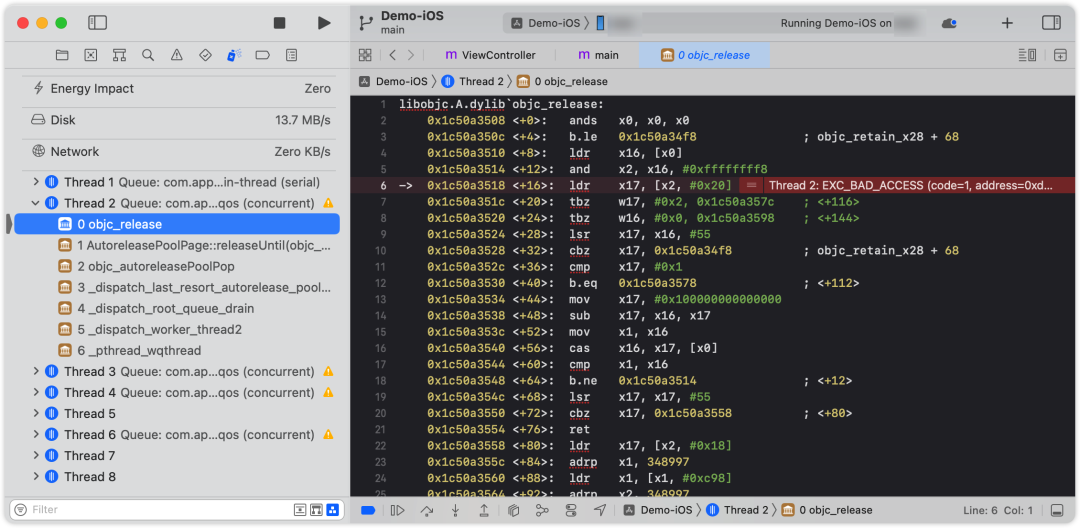
Task: Click the Step Over debug button
Action: (x=427, y=510)
